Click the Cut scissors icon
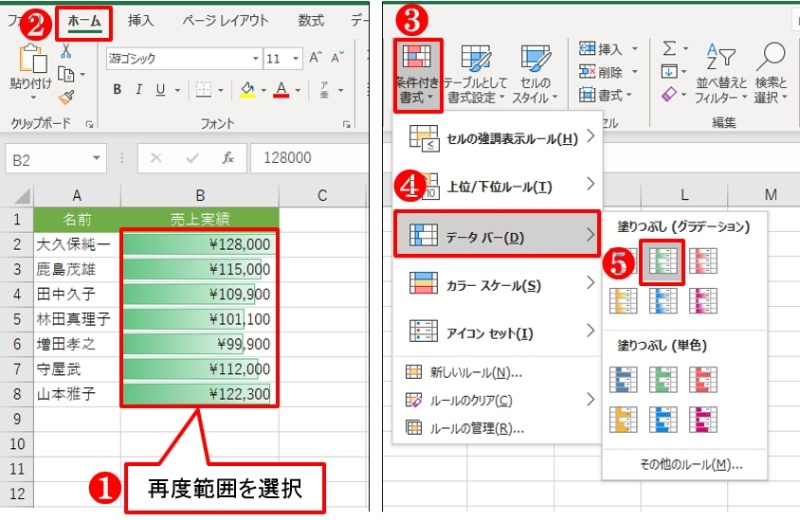The height and width of the screenshot is (520, 800). [x=65, y=52]
